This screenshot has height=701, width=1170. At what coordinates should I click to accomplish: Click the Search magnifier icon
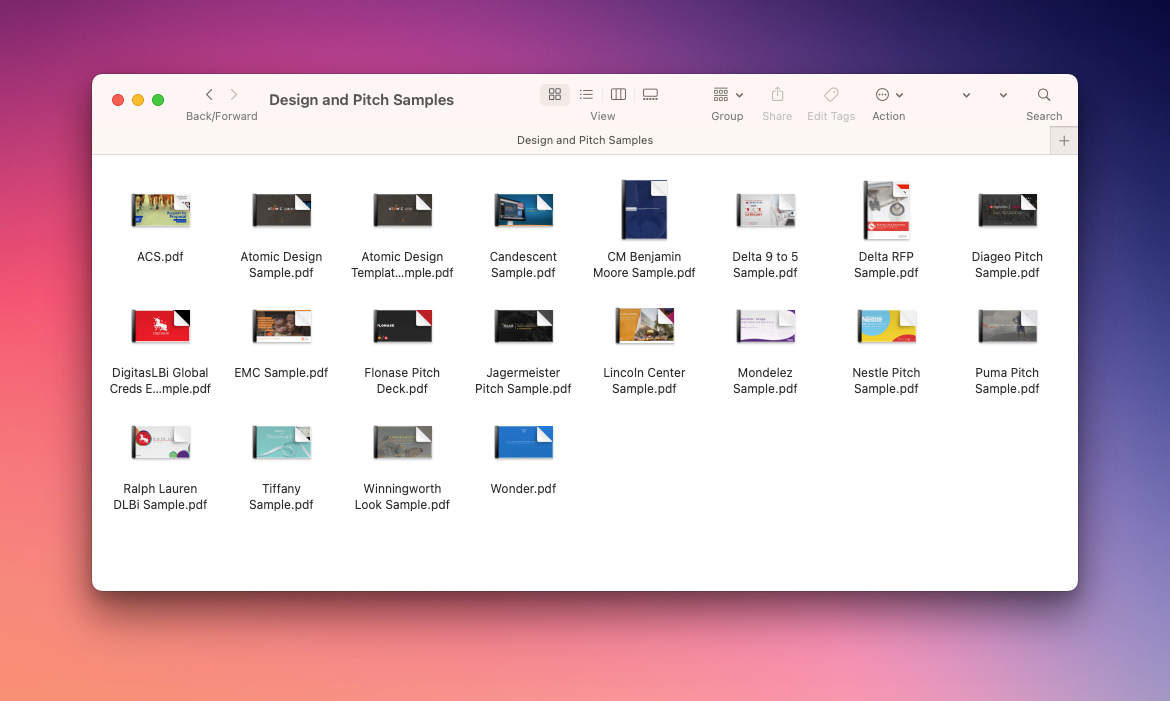pyautogui.click(x=1044, y=95)
